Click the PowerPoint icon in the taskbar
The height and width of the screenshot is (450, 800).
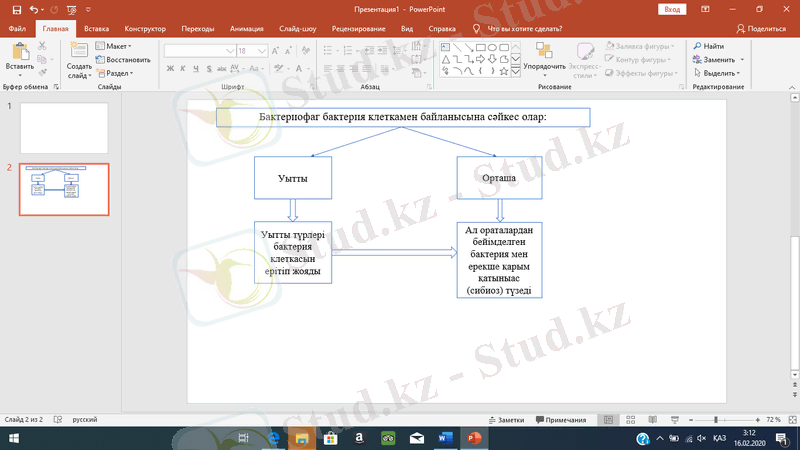[x=476, y=438]
